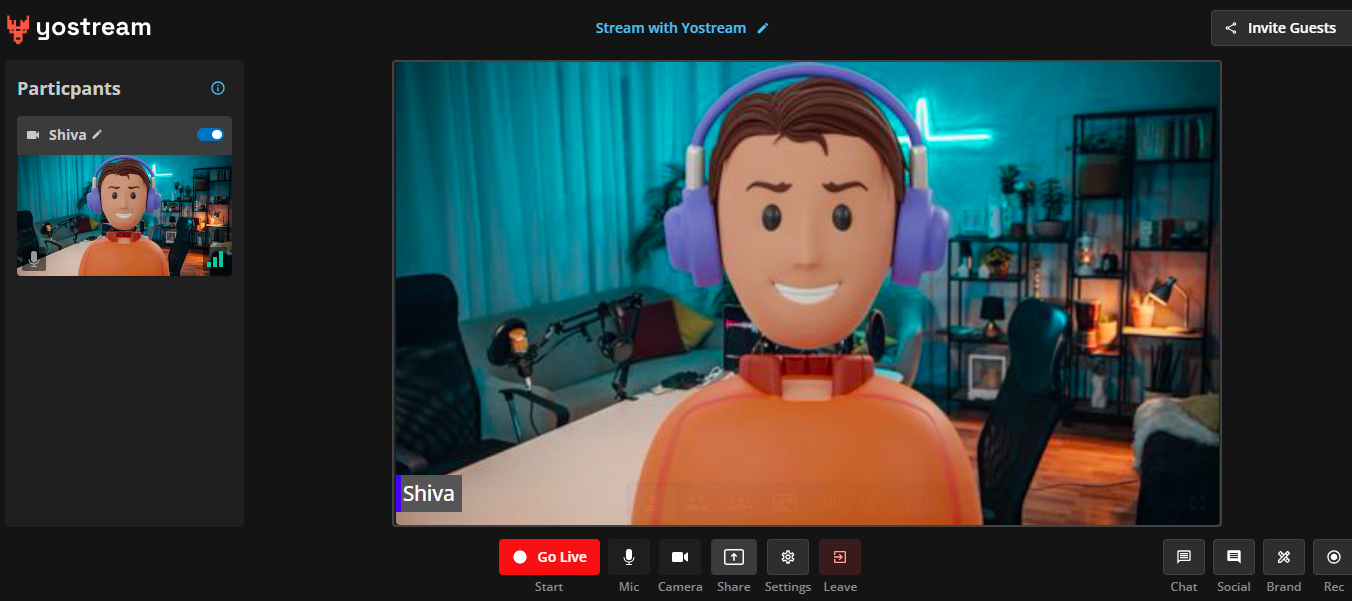This screenshot has height=601, width=1352.
Task: Share your screen
Action: (734, 557)
